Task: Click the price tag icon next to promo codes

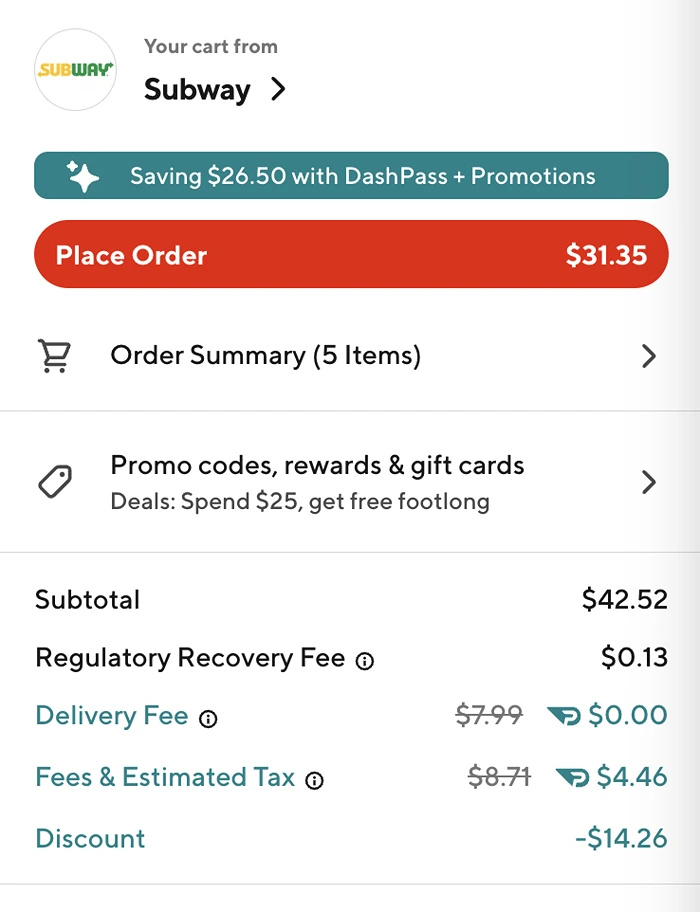Action: coord(57,481)
